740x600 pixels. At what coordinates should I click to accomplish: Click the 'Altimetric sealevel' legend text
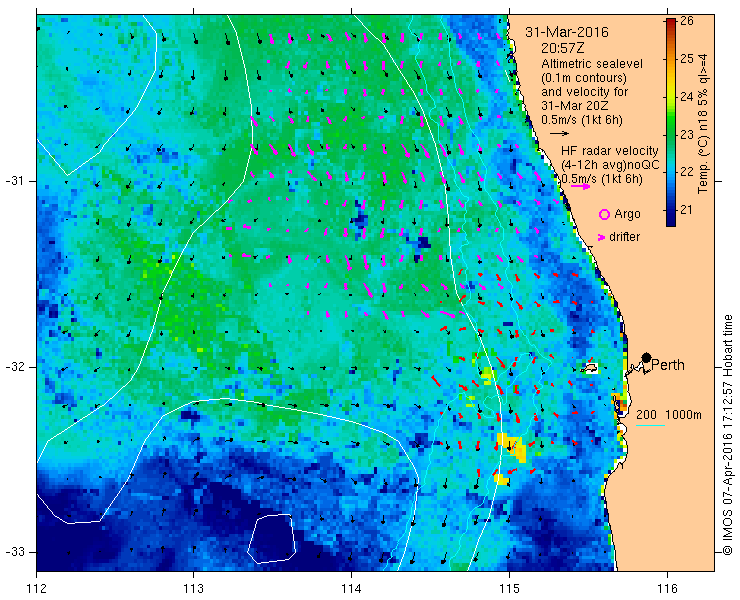[x=592, y=63]
